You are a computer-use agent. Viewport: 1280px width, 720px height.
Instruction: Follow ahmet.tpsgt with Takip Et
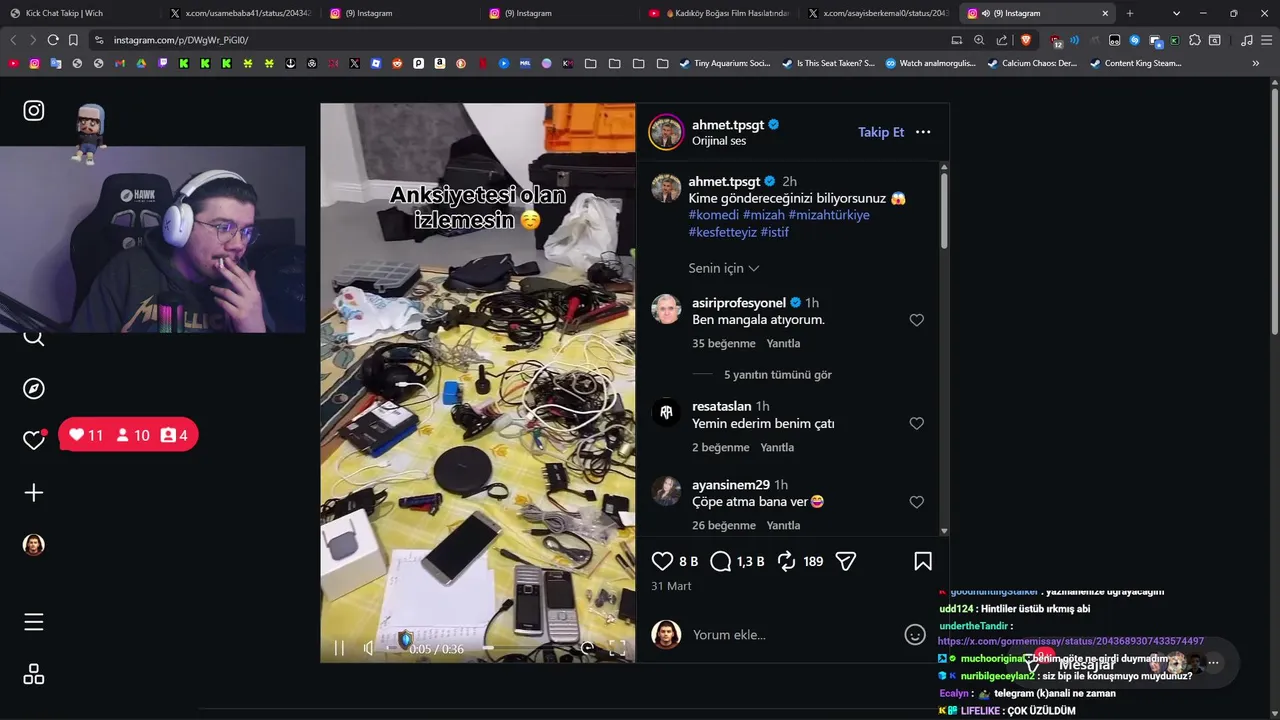881,132
